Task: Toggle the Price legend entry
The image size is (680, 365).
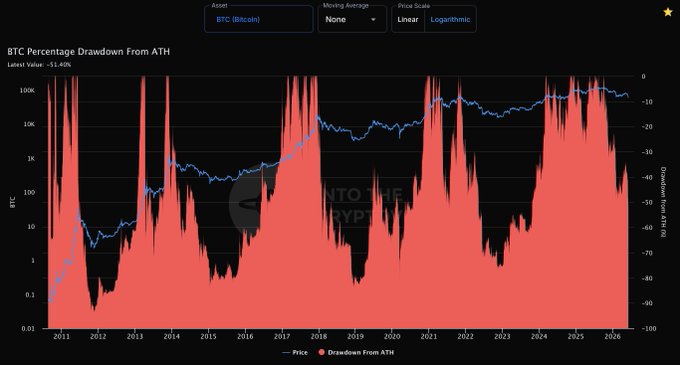Action: [x=295, y=352]
